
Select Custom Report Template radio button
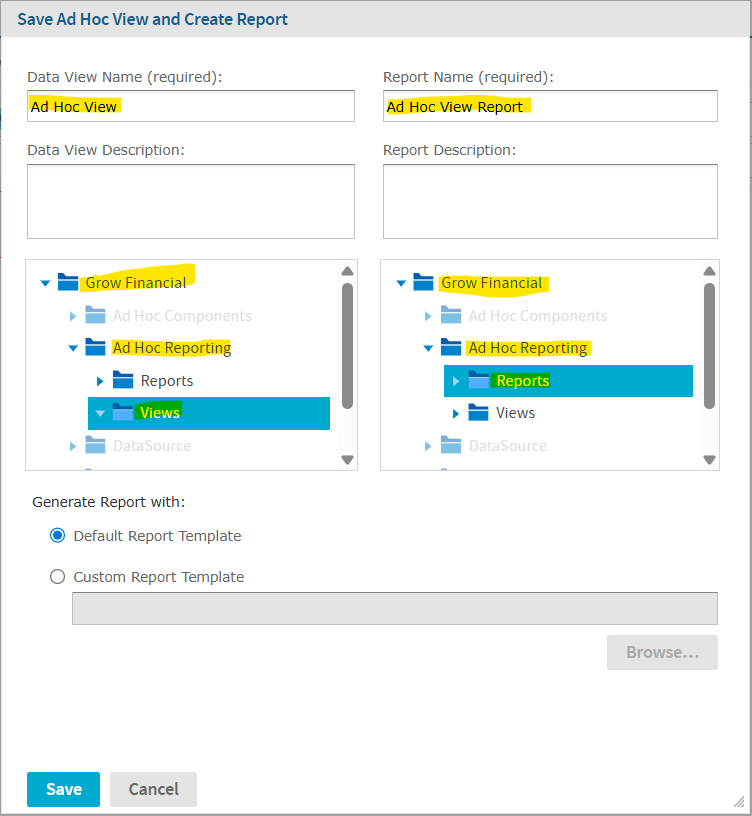click(x=57, y=577)
